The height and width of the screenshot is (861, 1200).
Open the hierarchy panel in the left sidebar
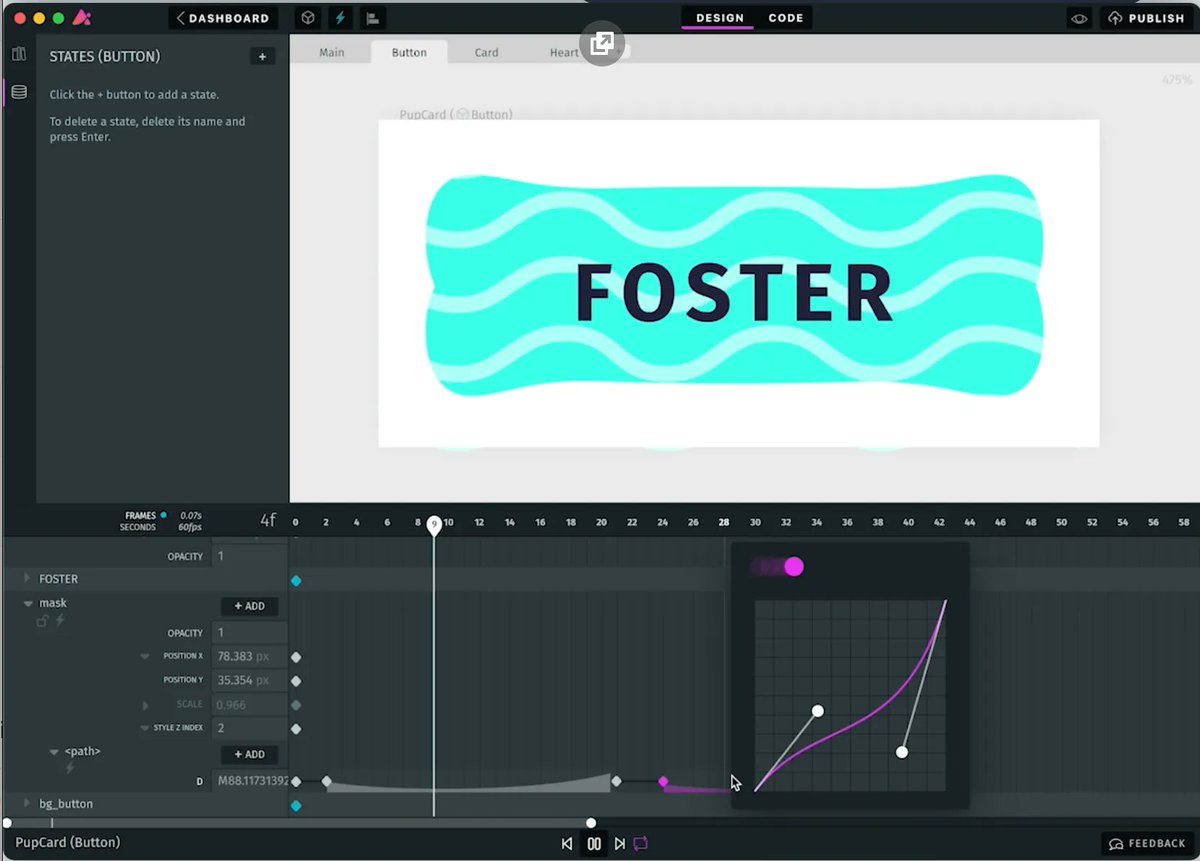click(x=18, y=54)
